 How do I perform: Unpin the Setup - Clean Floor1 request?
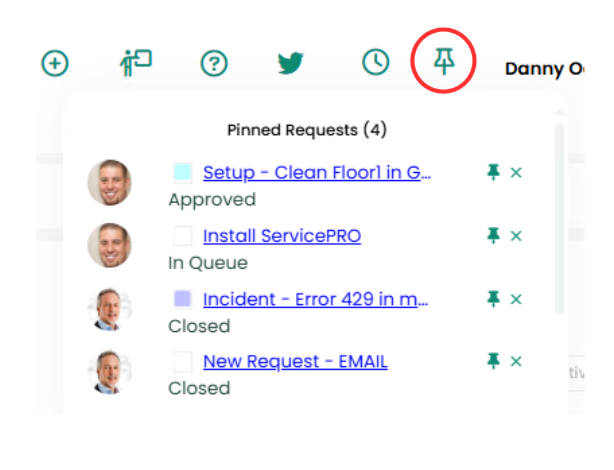pyautogui.click(x=492, y=172)
